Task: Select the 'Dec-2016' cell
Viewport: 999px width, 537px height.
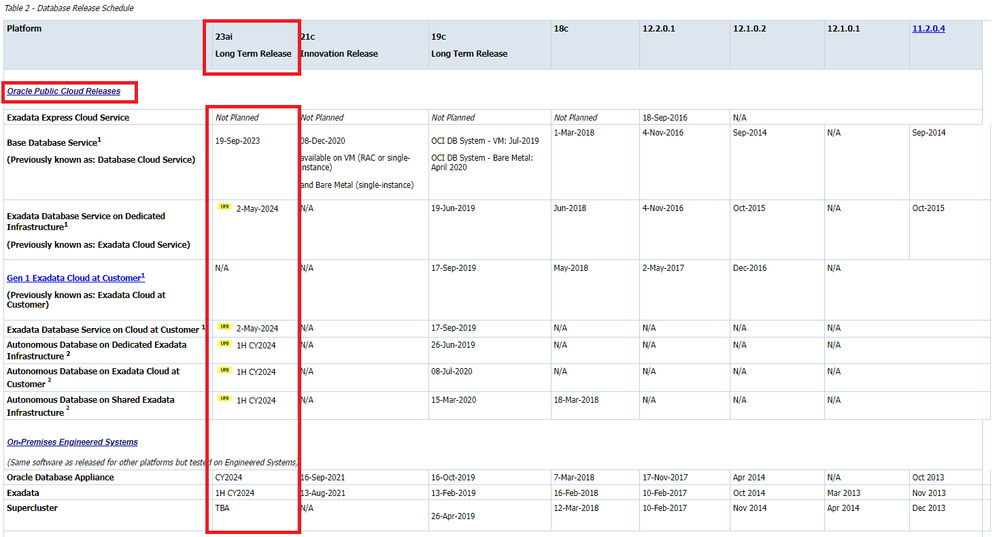Action: [749, 268]
